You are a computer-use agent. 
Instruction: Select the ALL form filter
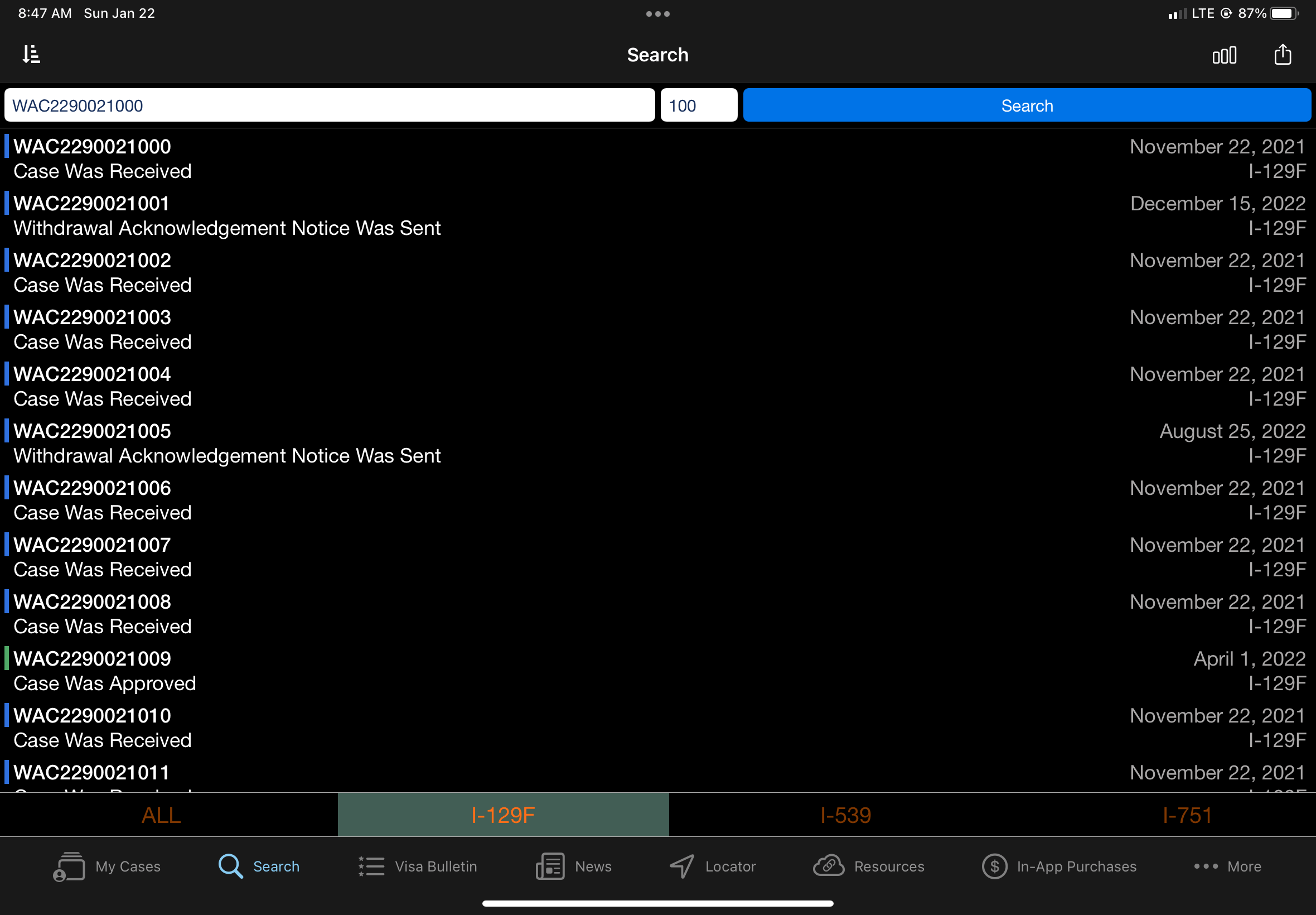[162, 815]
